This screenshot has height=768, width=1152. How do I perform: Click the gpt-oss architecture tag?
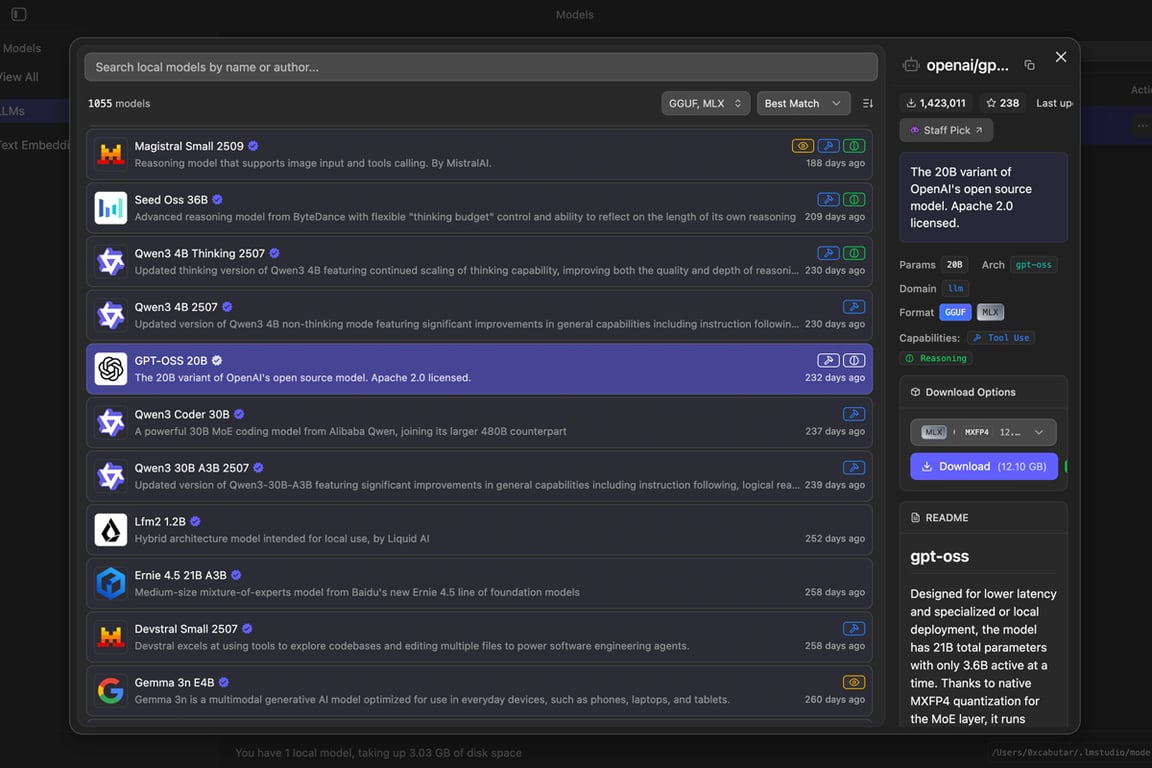pyautogui.click(x=1033, y=265)
